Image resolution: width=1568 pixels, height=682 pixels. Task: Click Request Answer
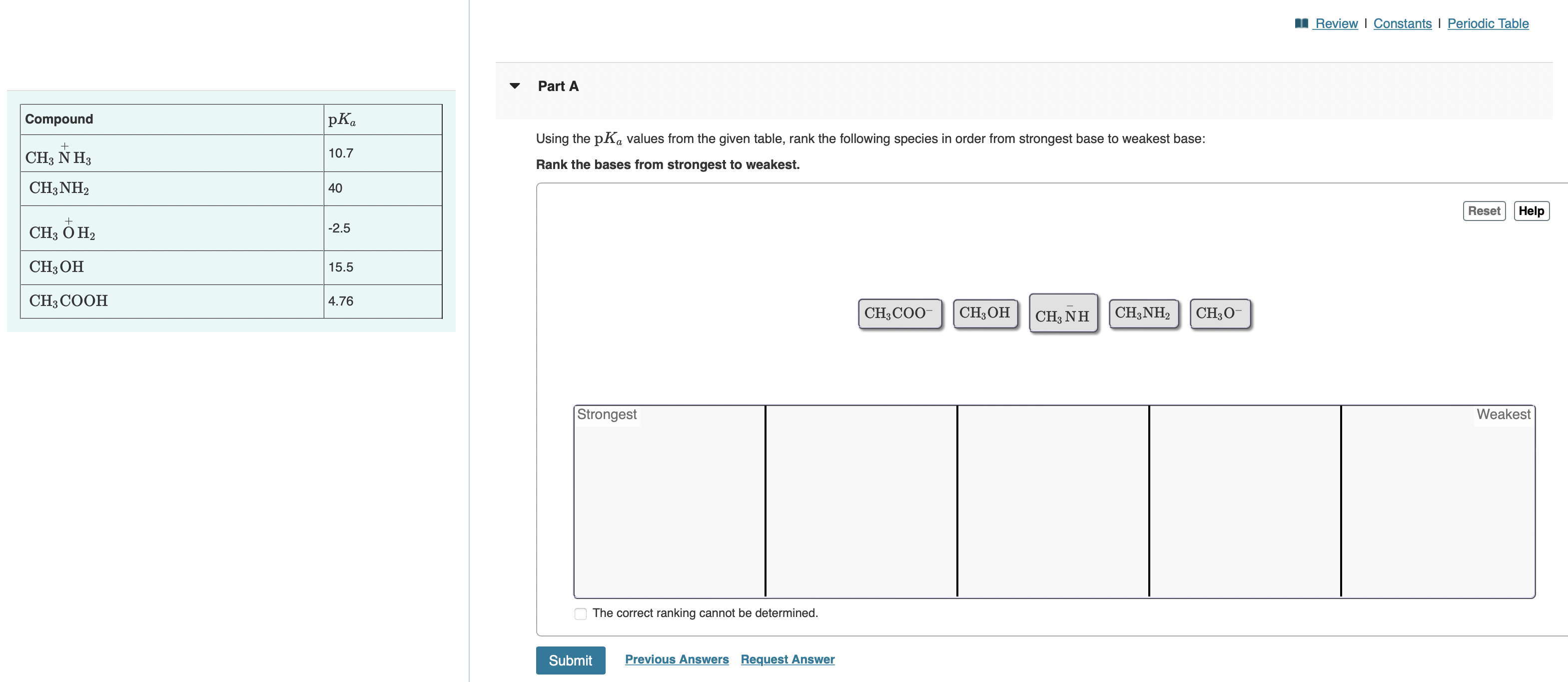[787, 659]
